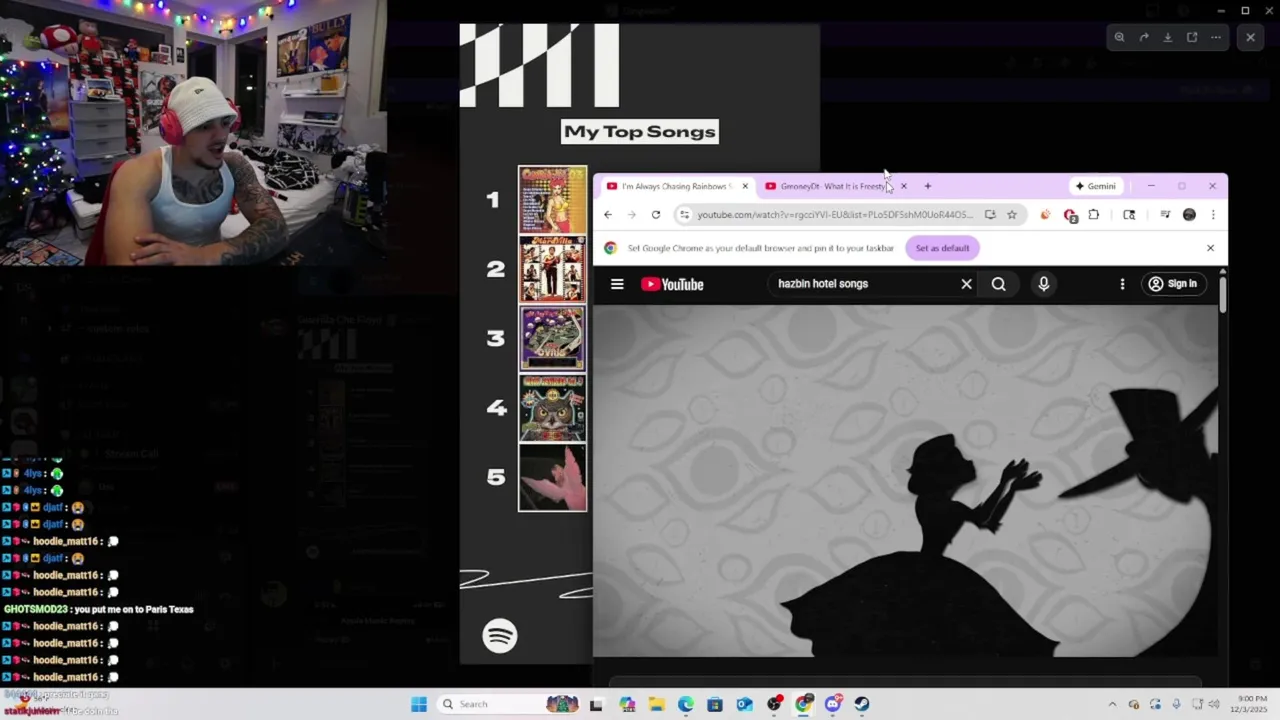Download the image from viewer toolbar
Viewport: 1280px width, 720px height.
coord(1167,37)
